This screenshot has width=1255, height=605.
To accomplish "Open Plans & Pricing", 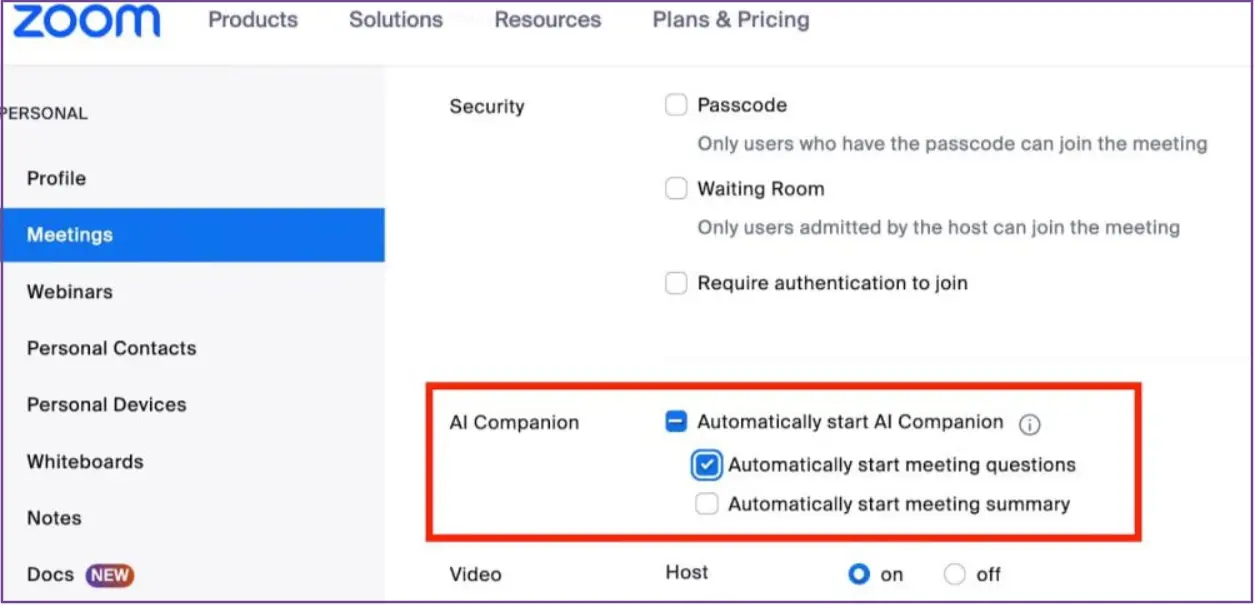I will tap(730, 19).
